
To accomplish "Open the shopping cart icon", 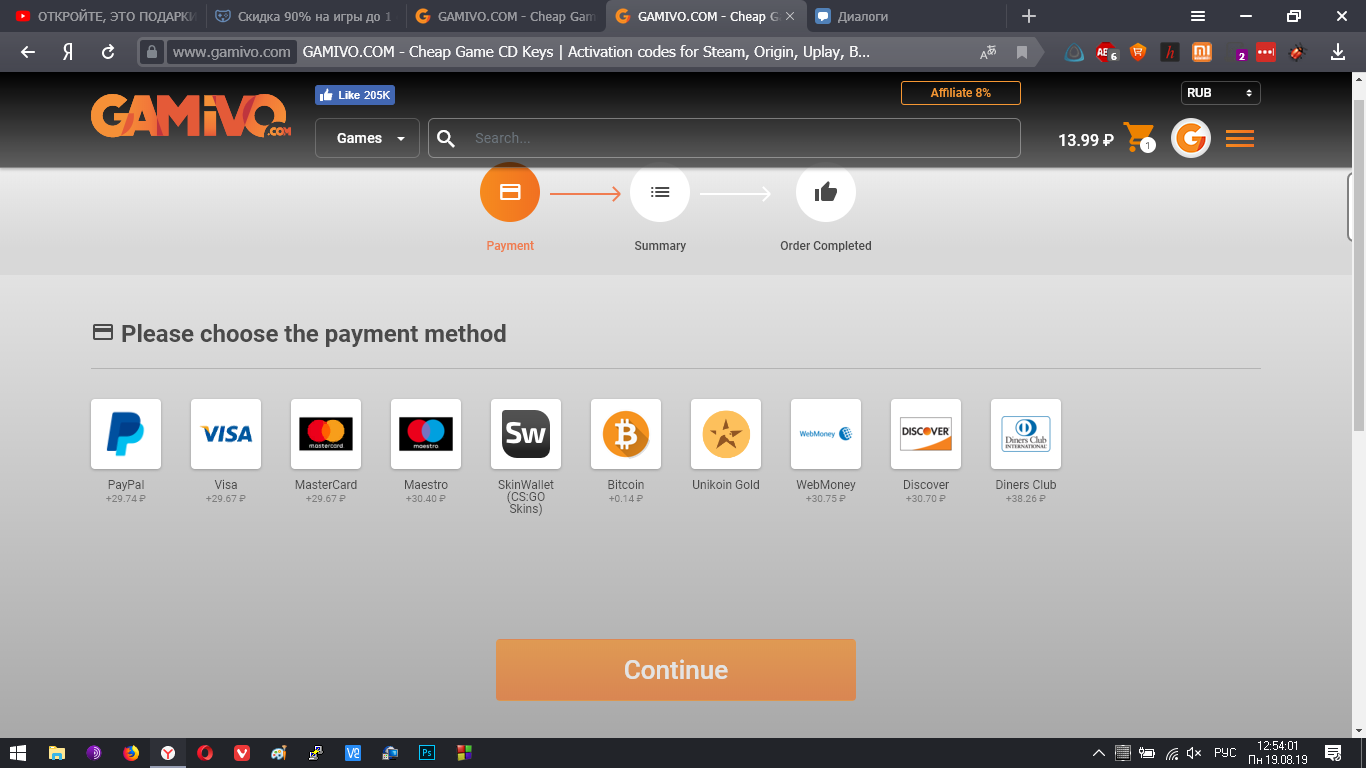I will click(1138, 138).
